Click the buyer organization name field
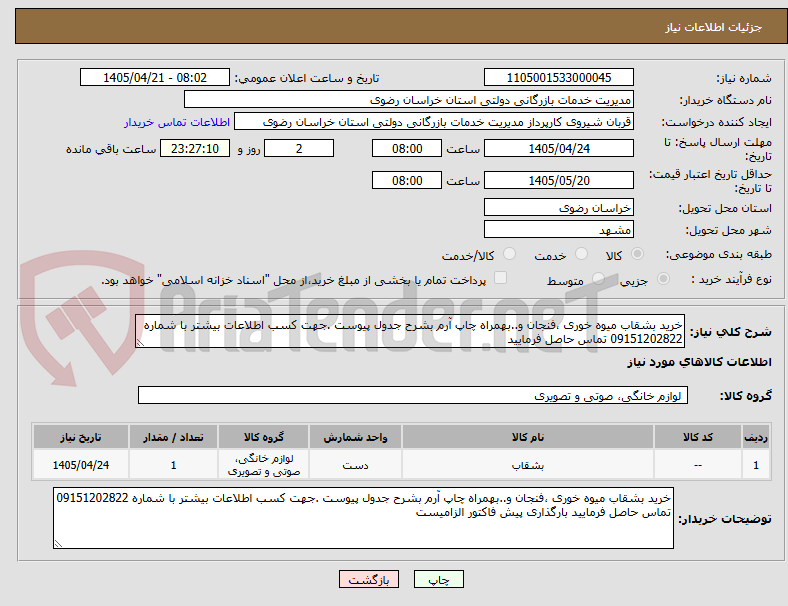Viewport: 788px width, 606px height. click(x=409, y=99)
